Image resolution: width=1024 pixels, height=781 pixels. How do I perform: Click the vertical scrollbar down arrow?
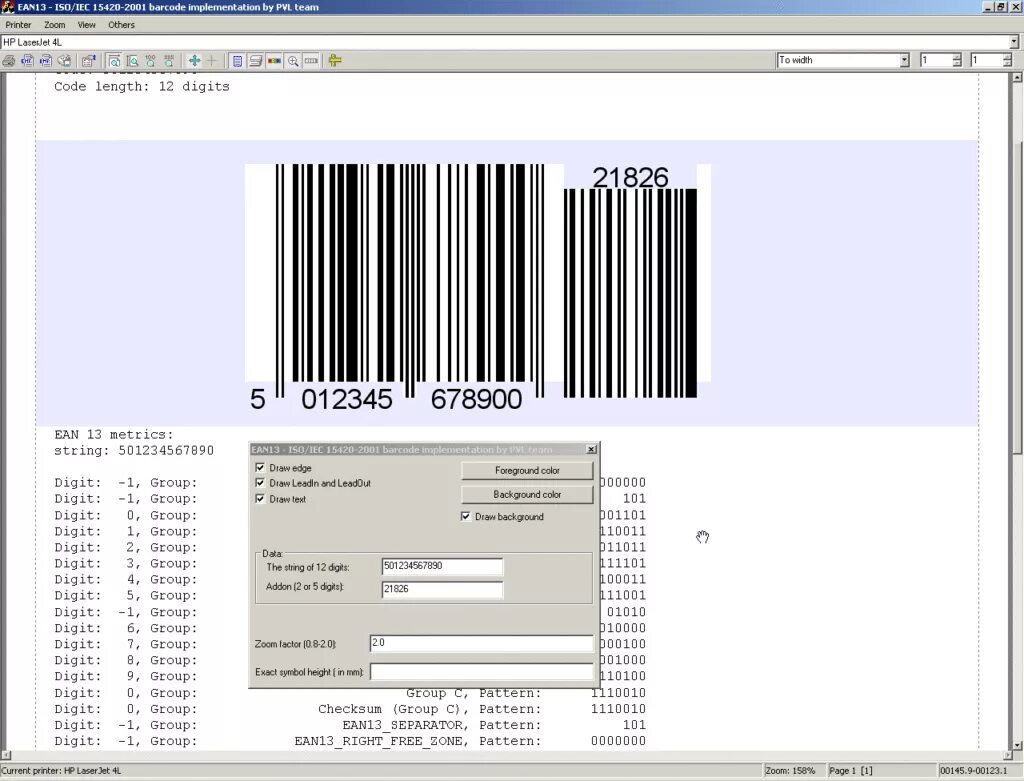pyautogui.click(x=1017, y=744)
